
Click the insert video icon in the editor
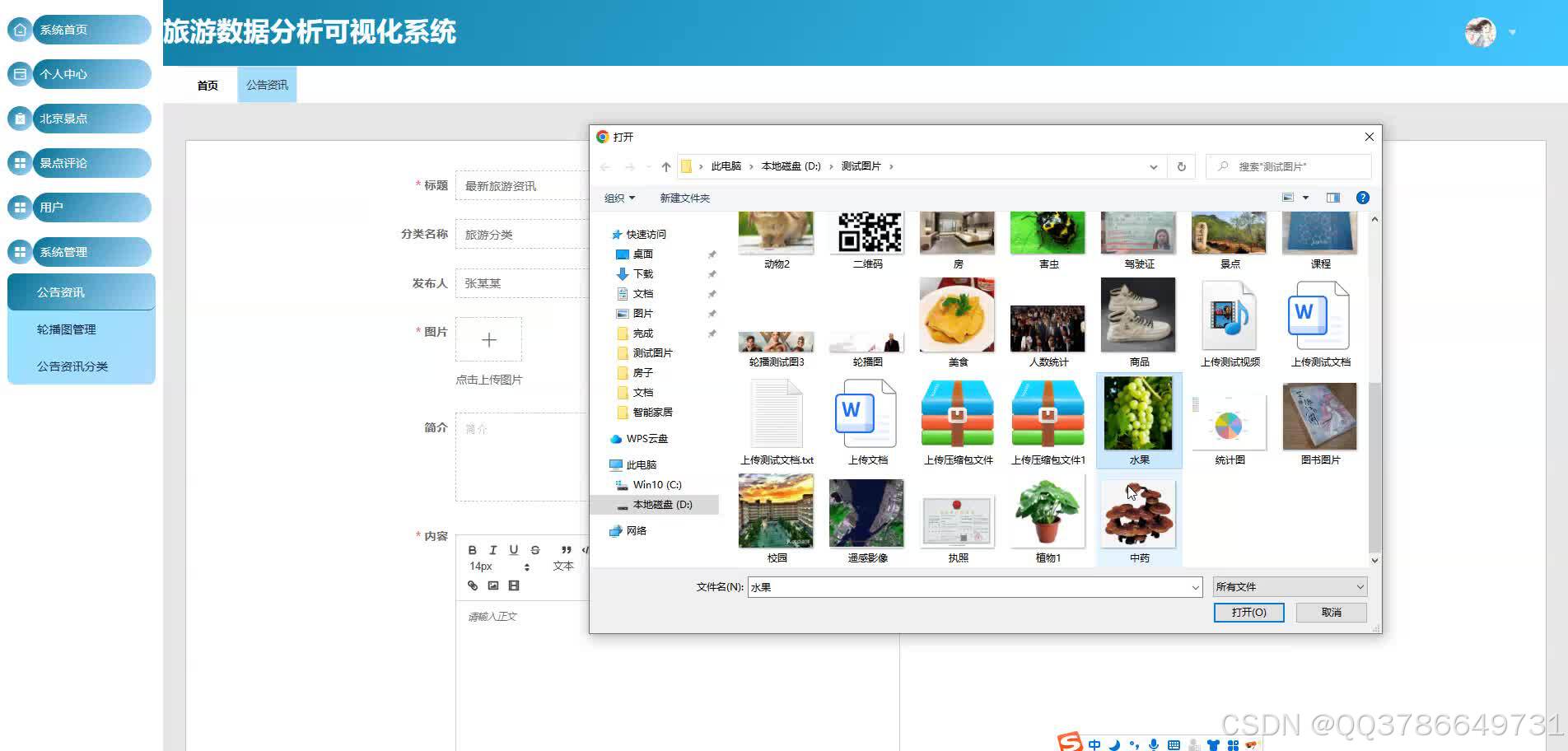pyautogui.click(x=513, y=586)
